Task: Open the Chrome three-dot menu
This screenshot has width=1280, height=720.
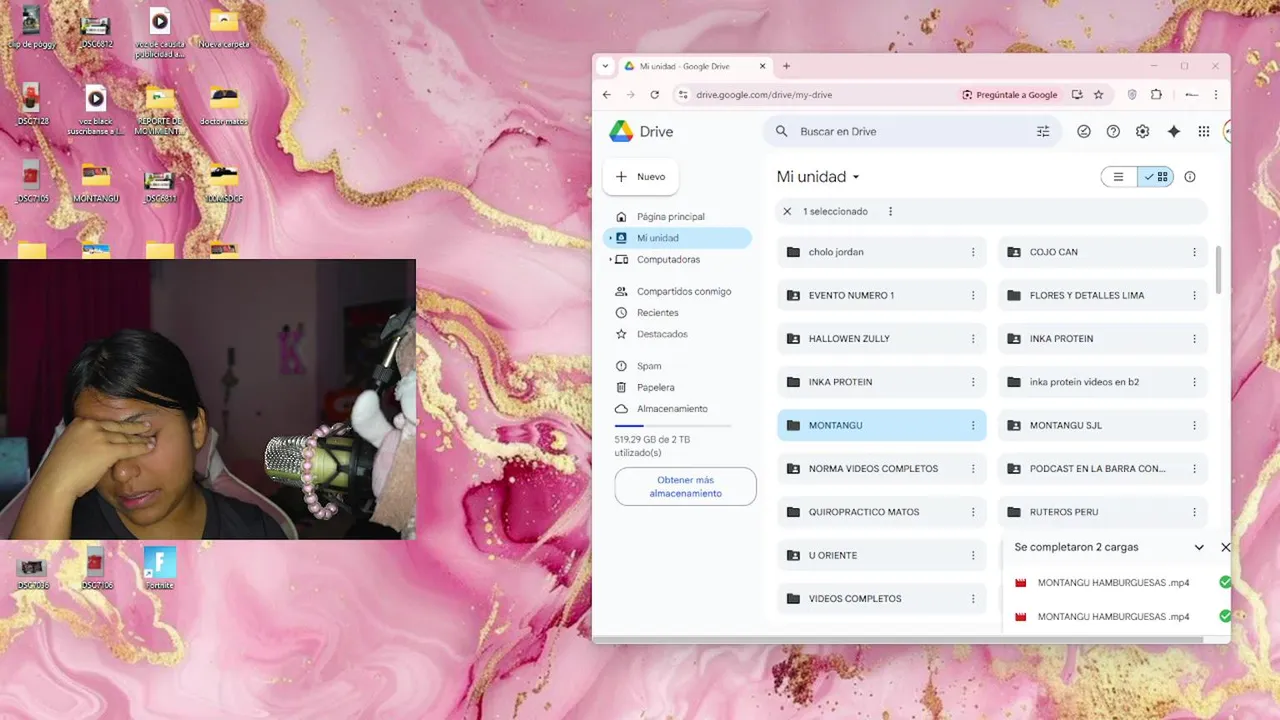Action: 1216,95
